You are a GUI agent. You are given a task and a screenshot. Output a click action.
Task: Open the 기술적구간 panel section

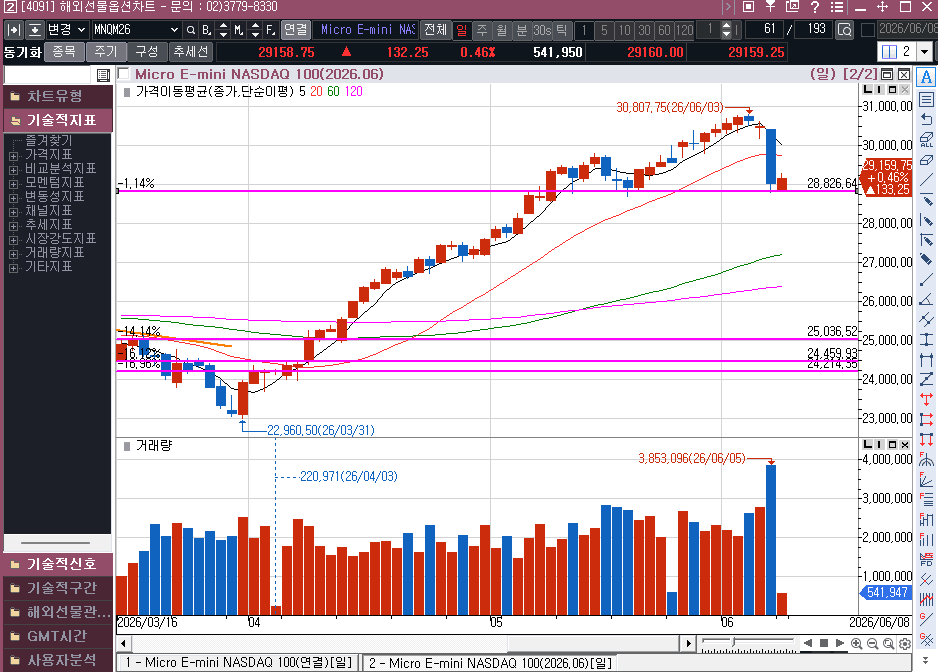[58, 588]
